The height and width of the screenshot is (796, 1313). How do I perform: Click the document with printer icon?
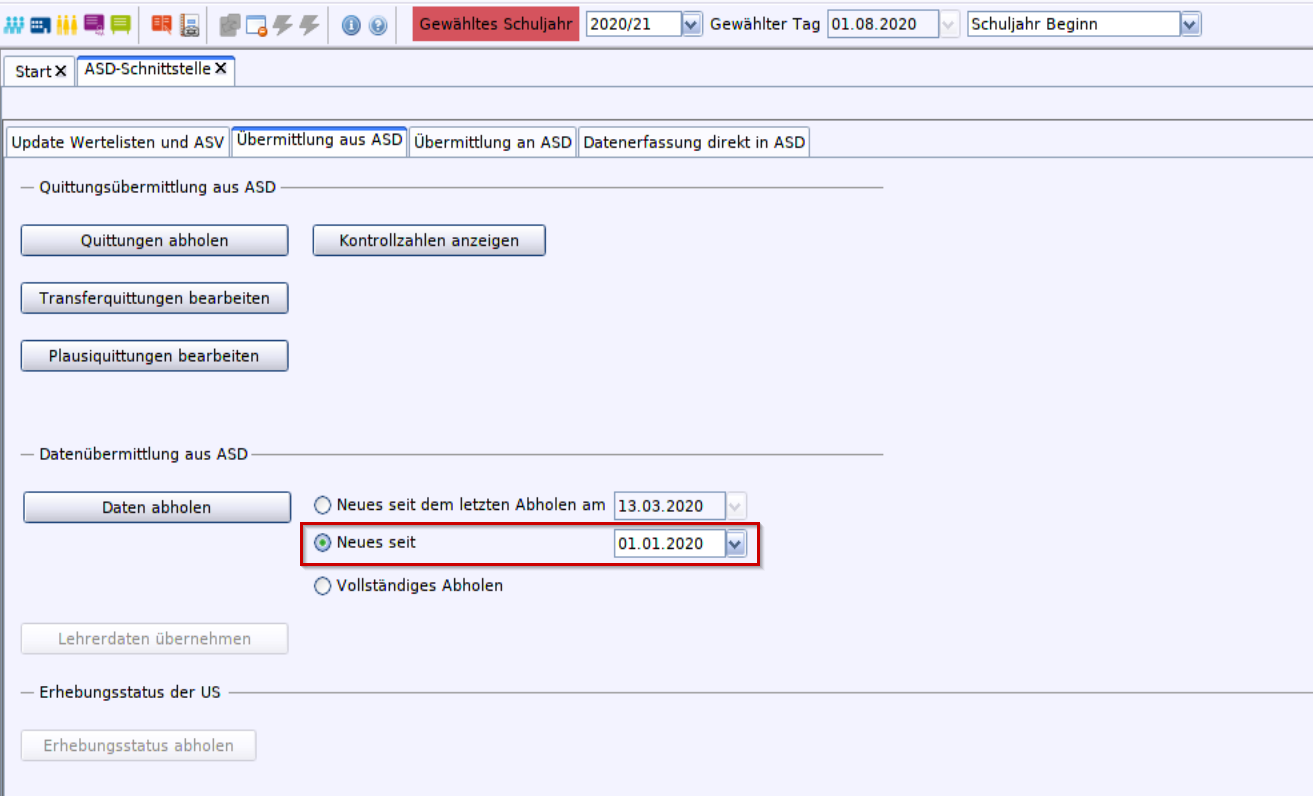coord(189,24)
